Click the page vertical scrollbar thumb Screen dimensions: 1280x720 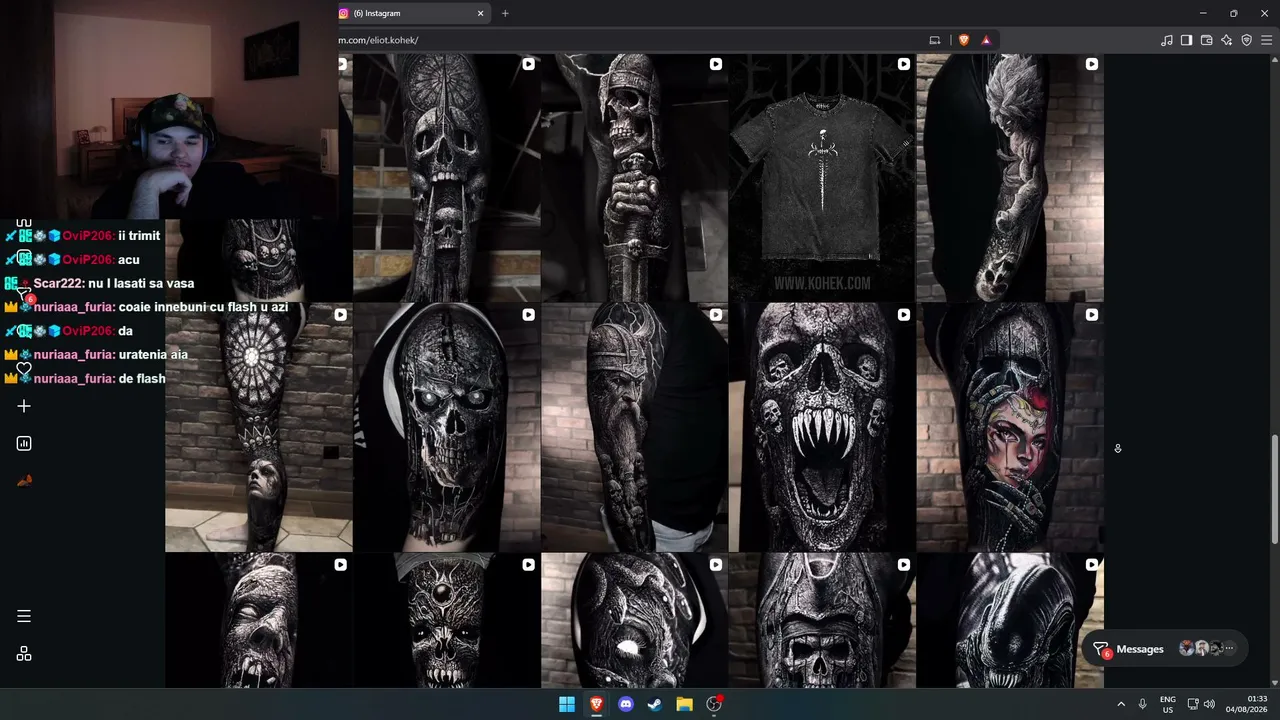click(x=1274, y=490)
